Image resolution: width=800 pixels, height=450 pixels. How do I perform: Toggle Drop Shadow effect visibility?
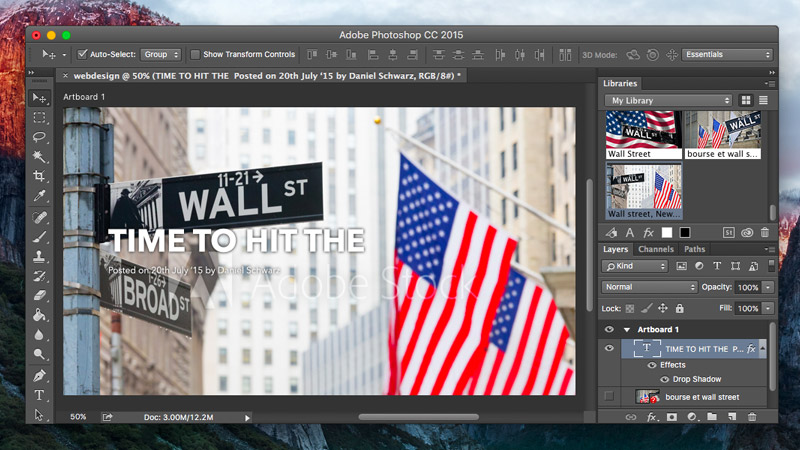664,379
